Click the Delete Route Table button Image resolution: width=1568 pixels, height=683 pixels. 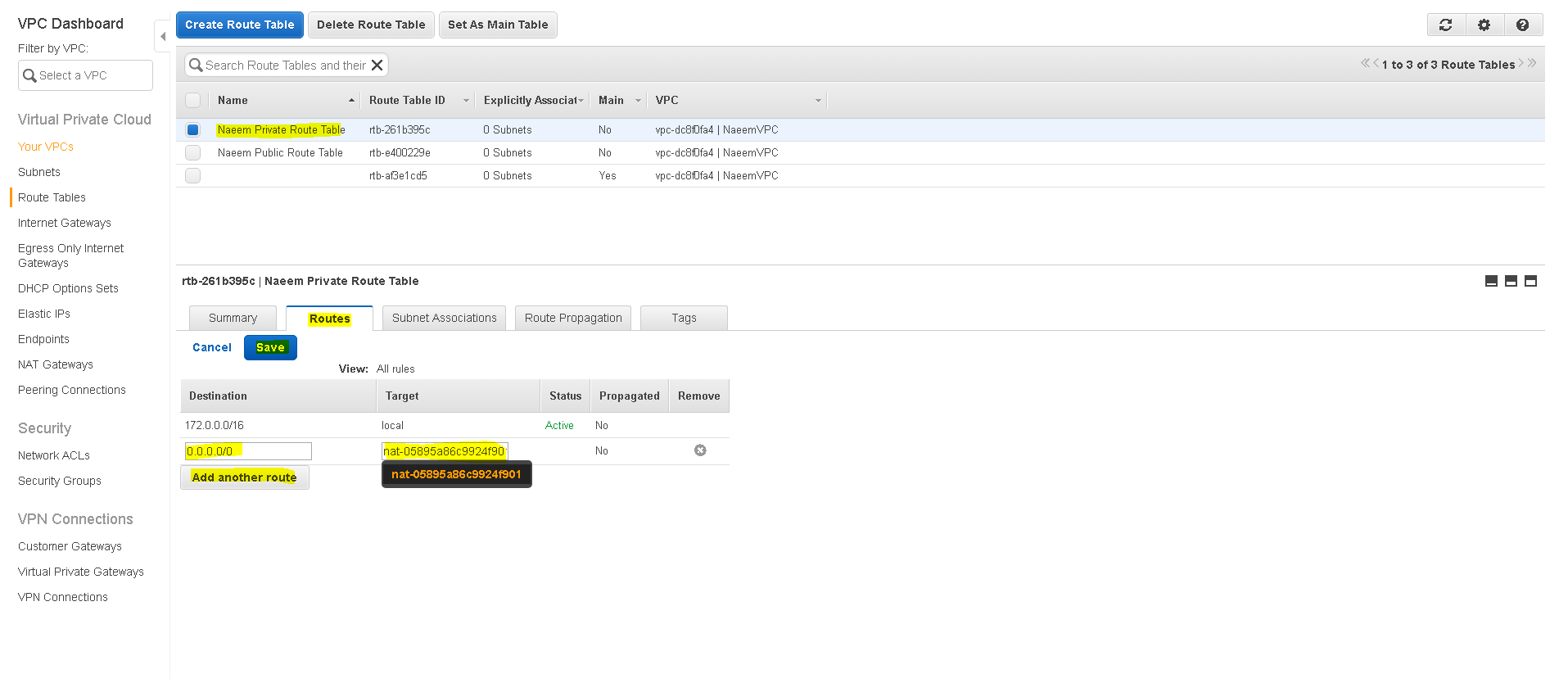(x=371, y=25)
